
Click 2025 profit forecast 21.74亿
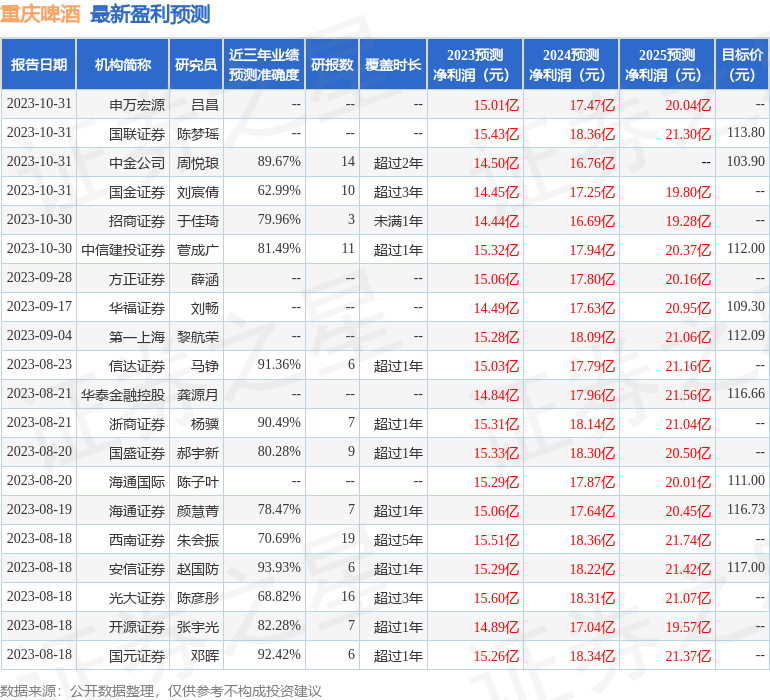point(688,540)
